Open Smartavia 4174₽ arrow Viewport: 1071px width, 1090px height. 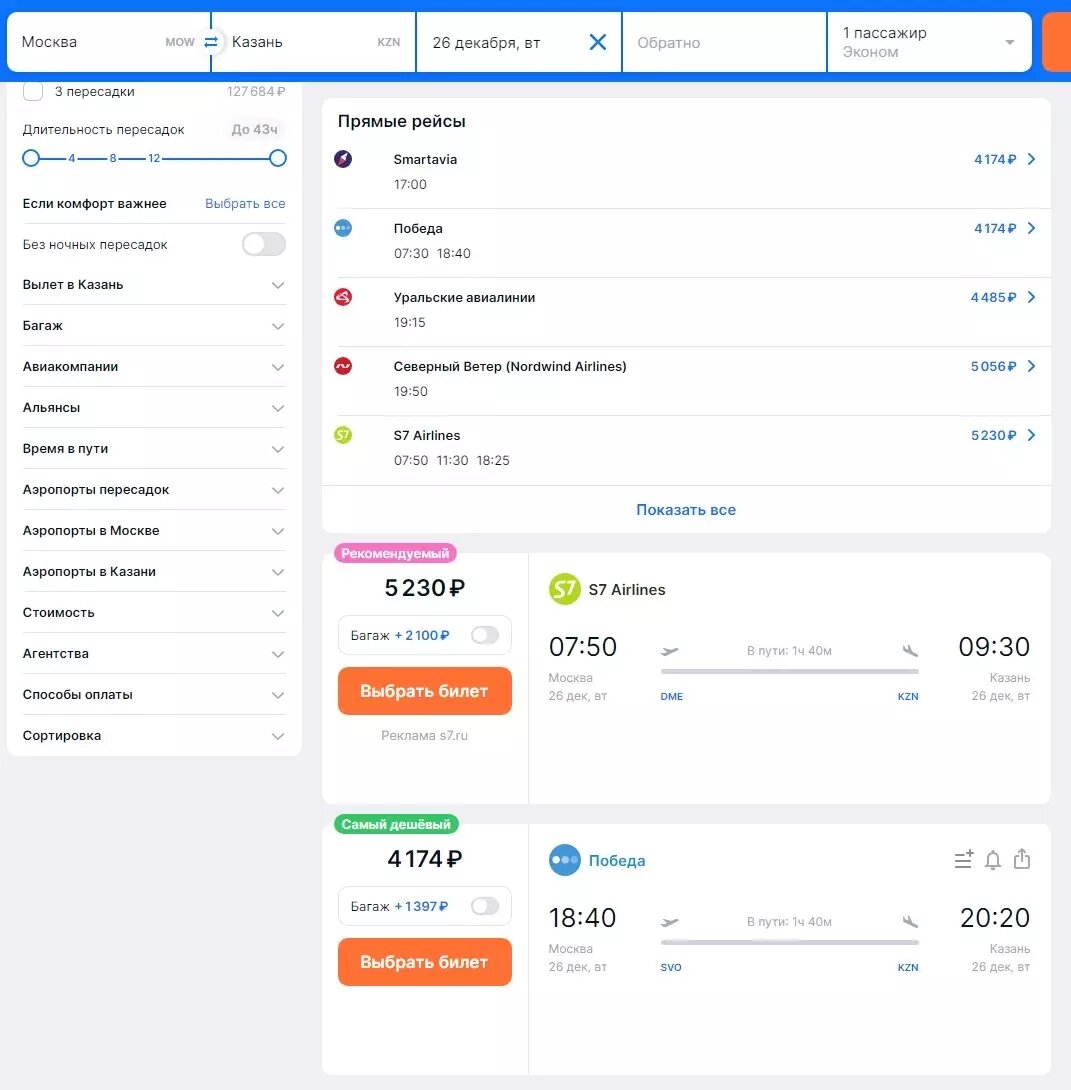1031,159
